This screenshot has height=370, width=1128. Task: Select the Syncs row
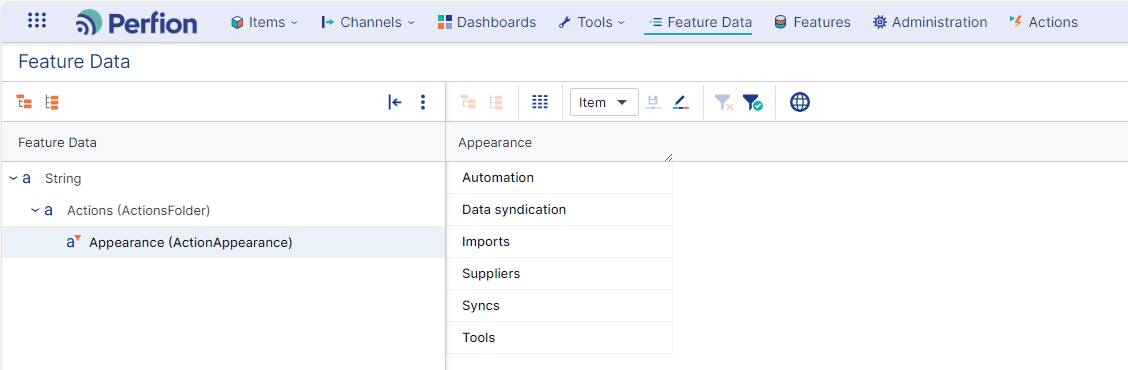(560, 305)
